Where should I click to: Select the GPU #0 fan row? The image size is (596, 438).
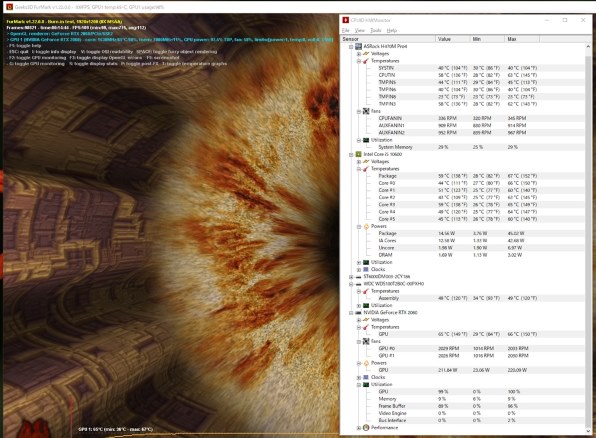[463, 349]
